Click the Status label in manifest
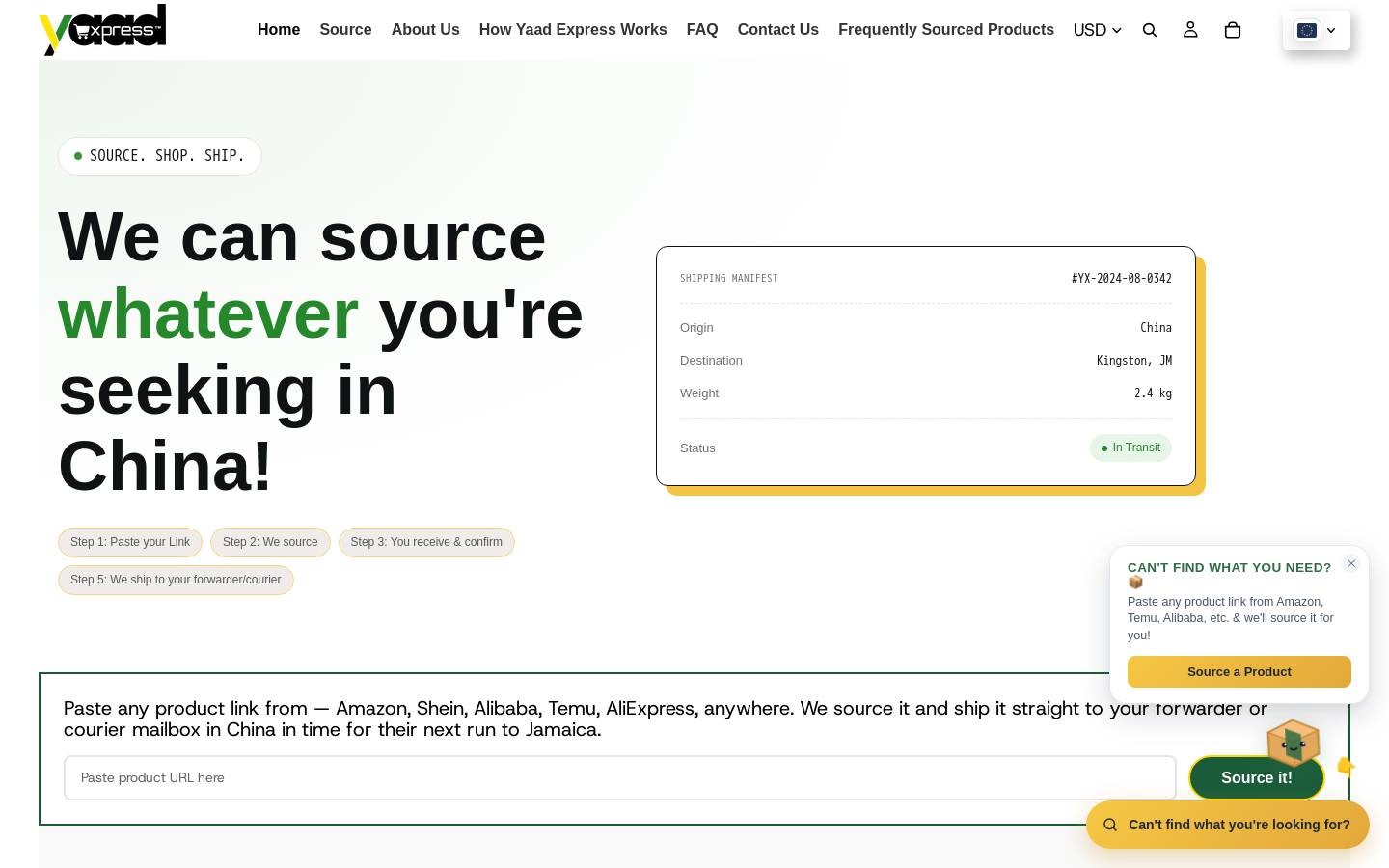This screenshot has width=1389, height=868. [697, 448]
